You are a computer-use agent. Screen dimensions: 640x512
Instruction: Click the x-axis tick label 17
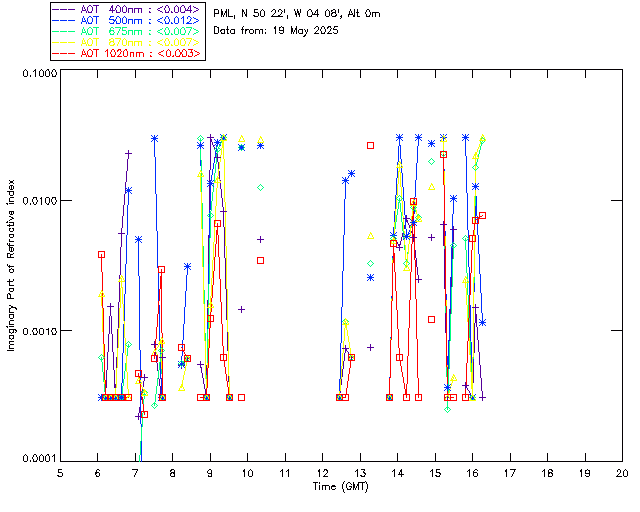(510, 473)
